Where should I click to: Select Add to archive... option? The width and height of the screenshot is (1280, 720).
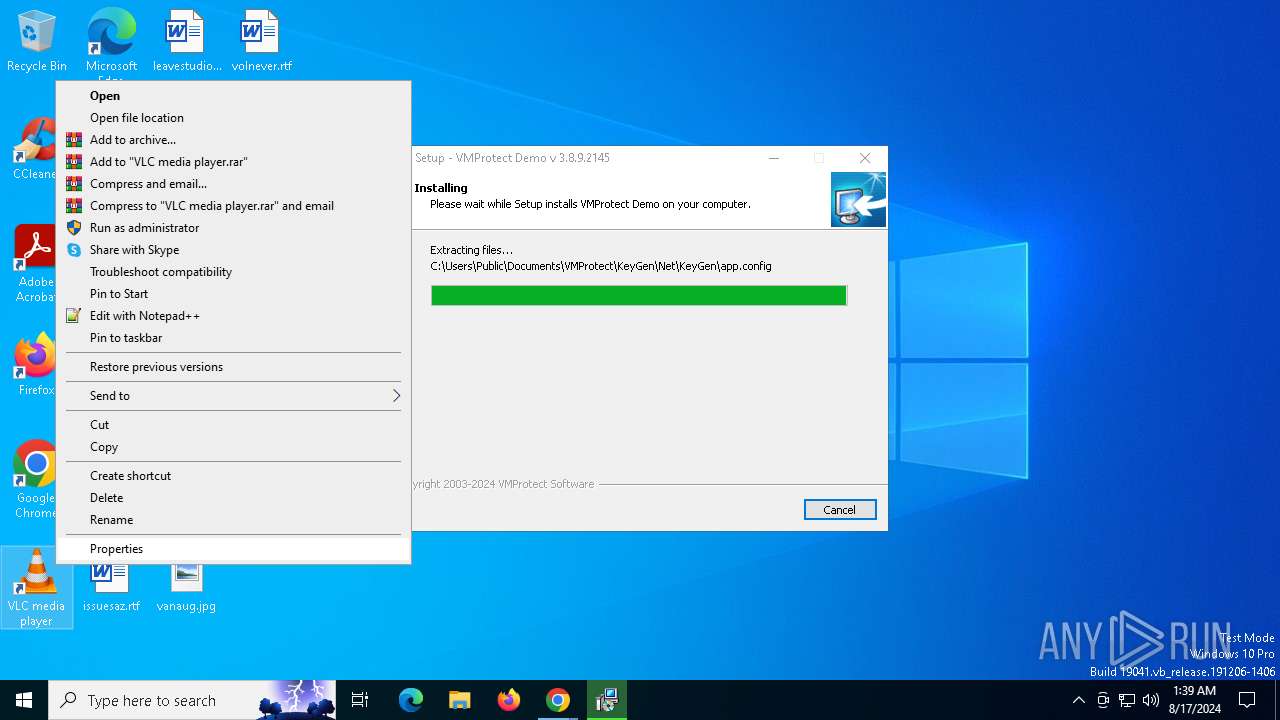coord(233,140)
